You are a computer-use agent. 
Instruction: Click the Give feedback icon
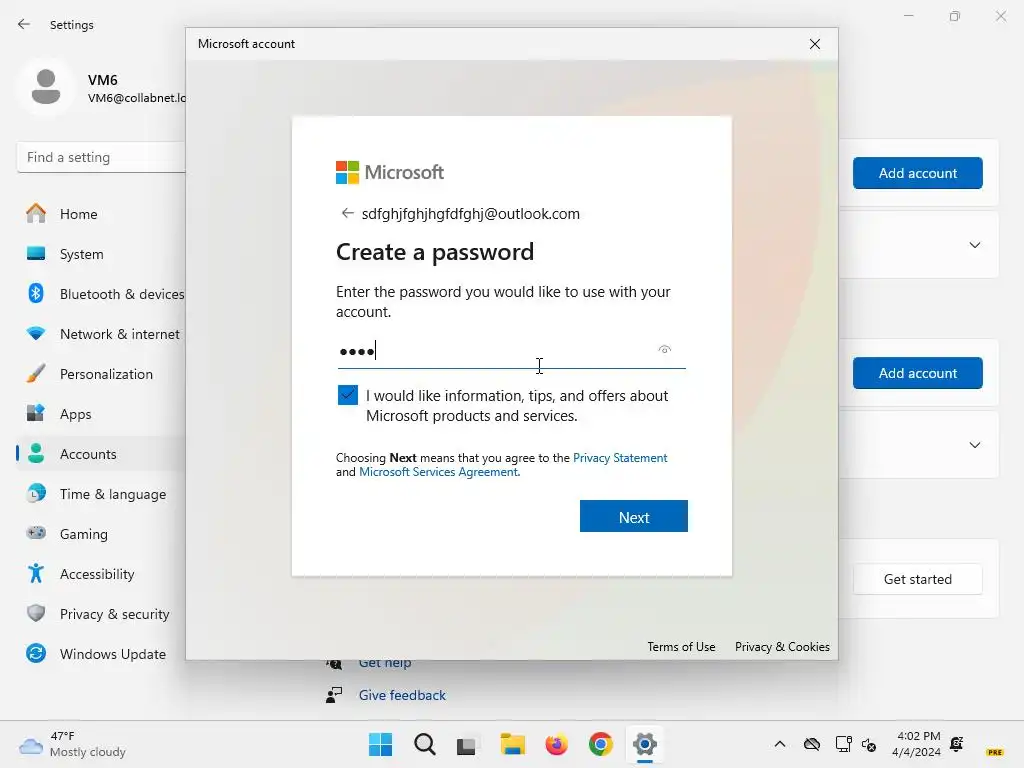pyautogui.click(x=334, y=695)
